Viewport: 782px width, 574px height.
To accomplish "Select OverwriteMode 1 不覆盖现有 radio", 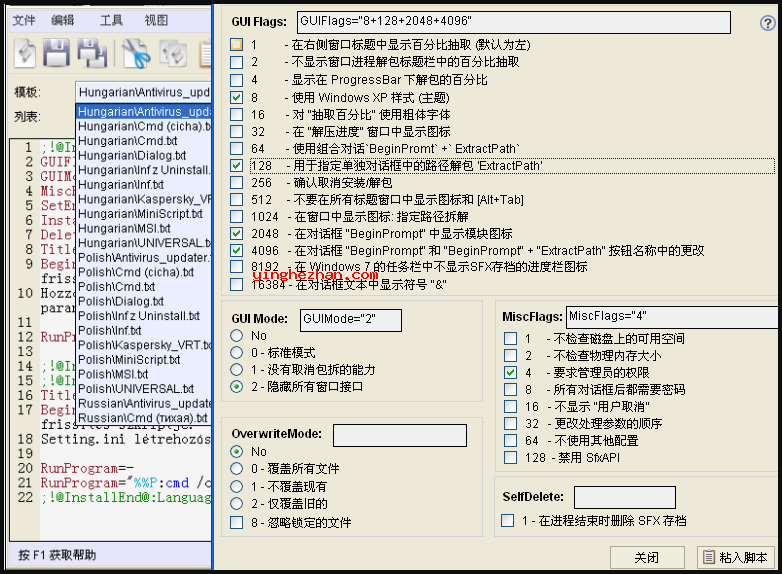I will click(236, 487).
